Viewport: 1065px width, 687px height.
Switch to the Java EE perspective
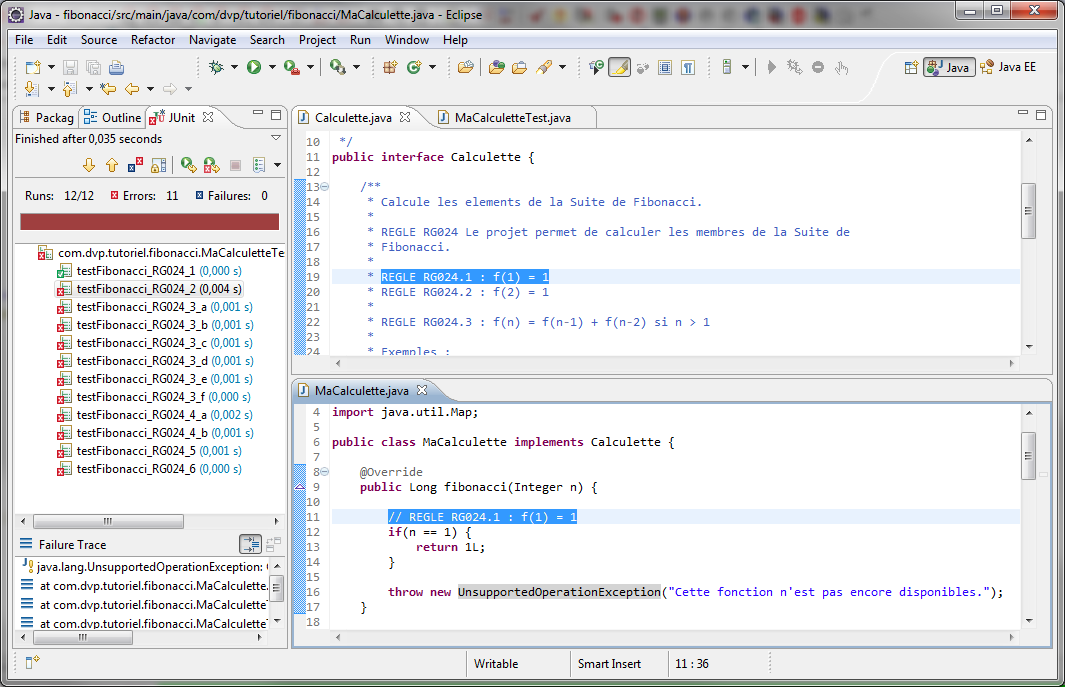[x=1009, y=67]
